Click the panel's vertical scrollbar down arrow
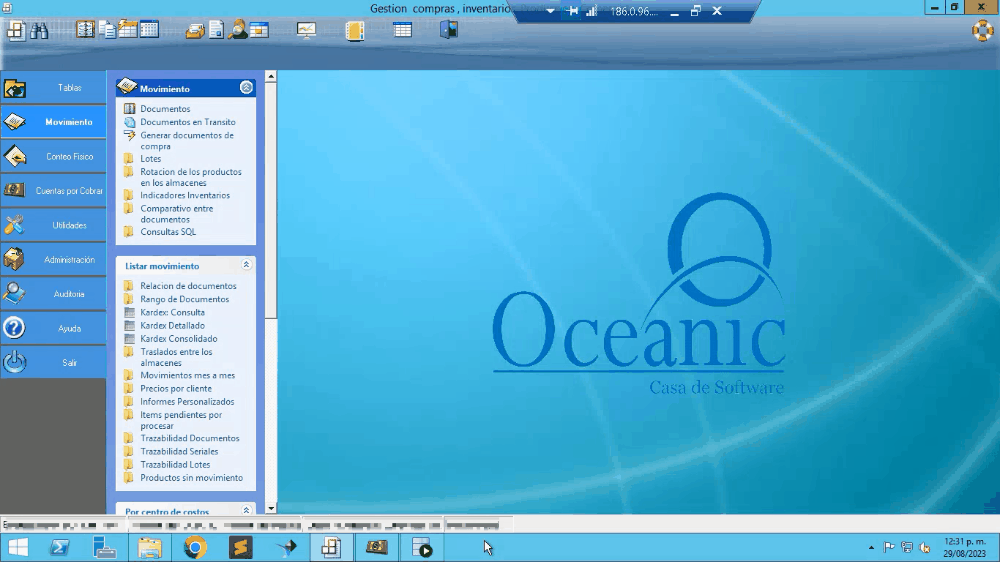Image resolution: width=1000 pixels, height=562 pixels. pyautogui.click(x=271, y=508)
